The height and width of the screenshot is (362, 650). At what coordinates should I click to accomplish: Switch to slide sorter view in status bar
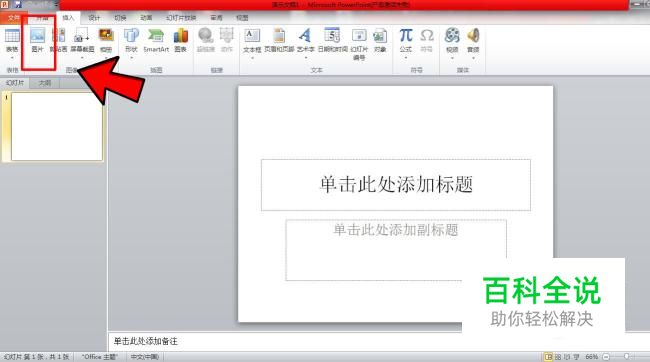[x=558, y=357]
